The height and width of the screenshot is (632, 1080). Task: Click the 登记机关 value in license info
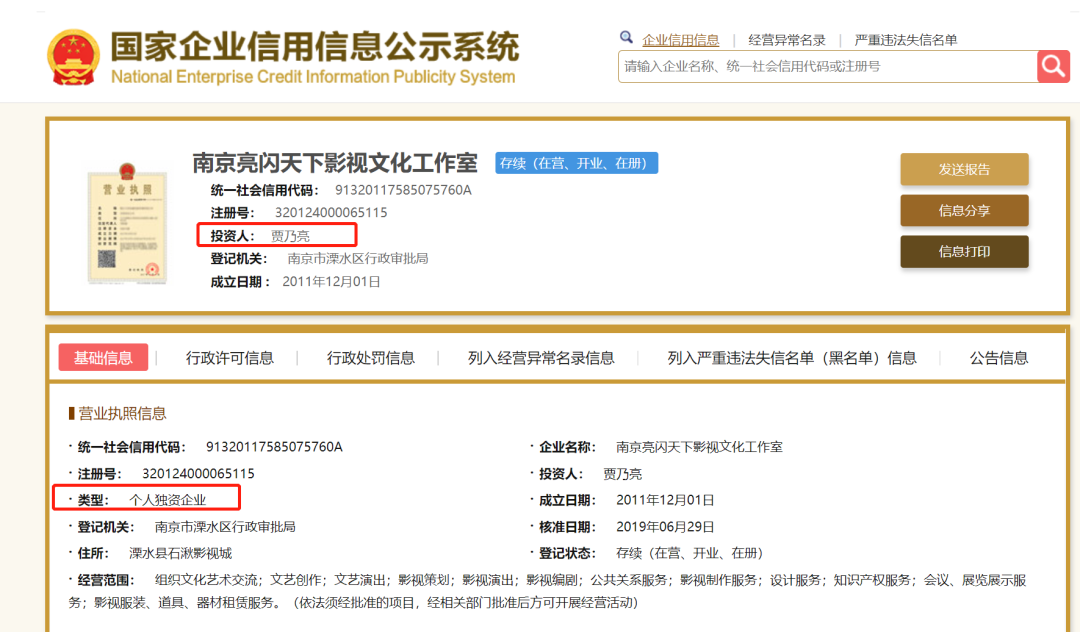pos(225,527)
